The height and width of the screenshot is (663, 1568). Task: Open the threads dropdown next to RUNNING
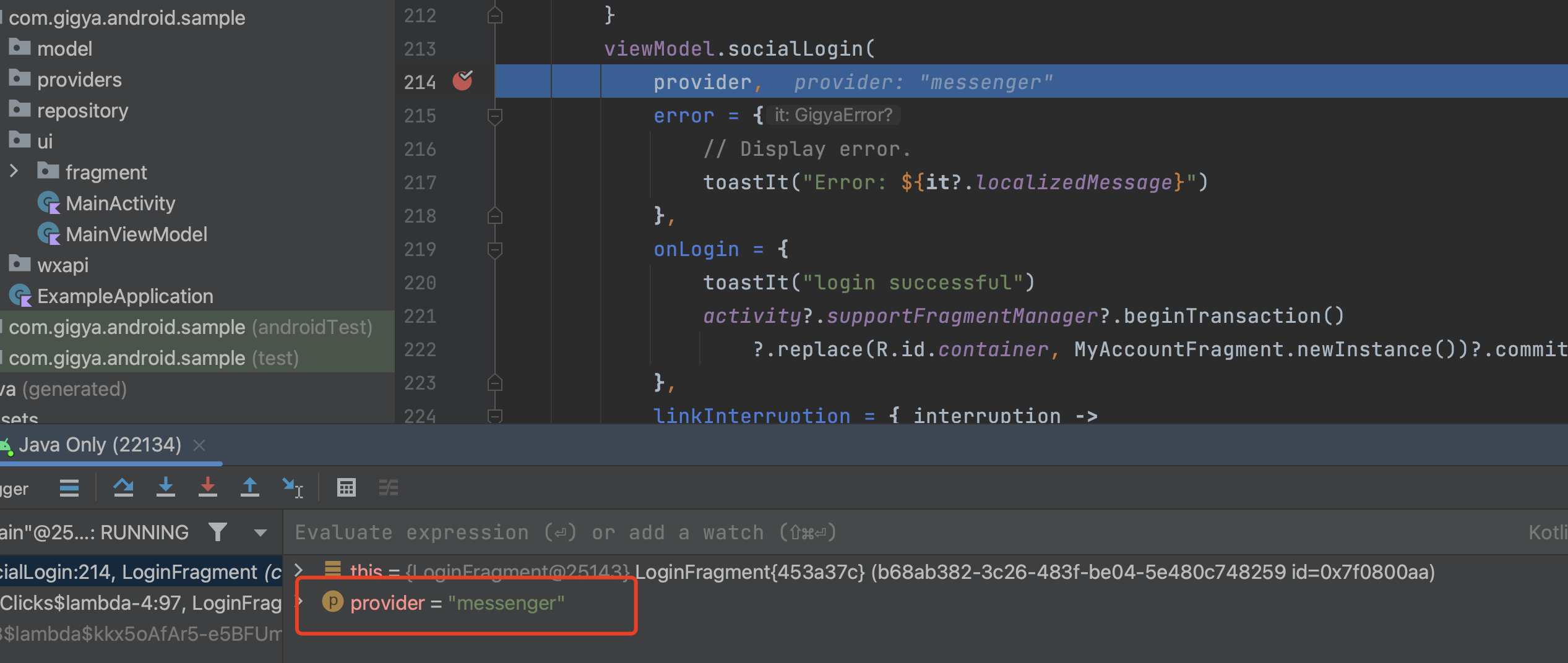260,533
